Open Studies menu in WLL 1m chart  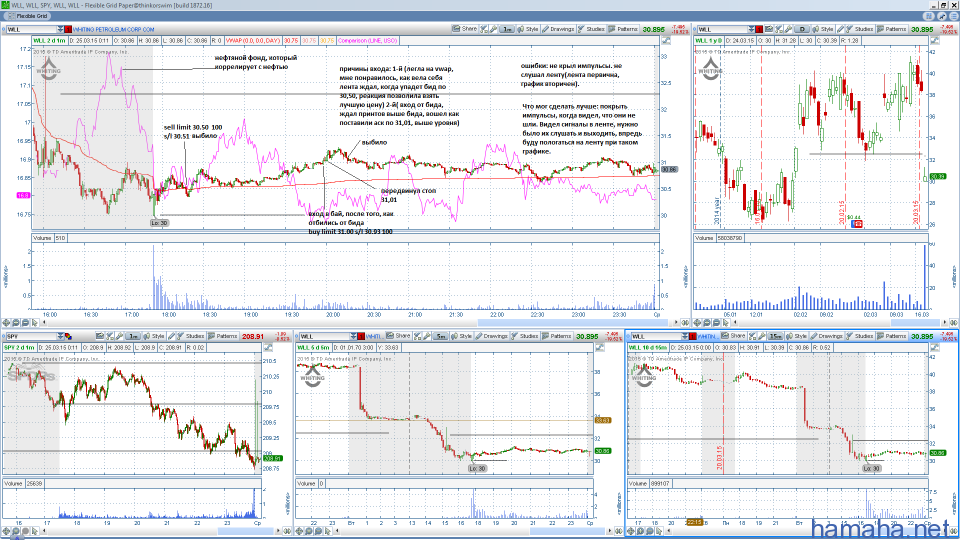591,29
